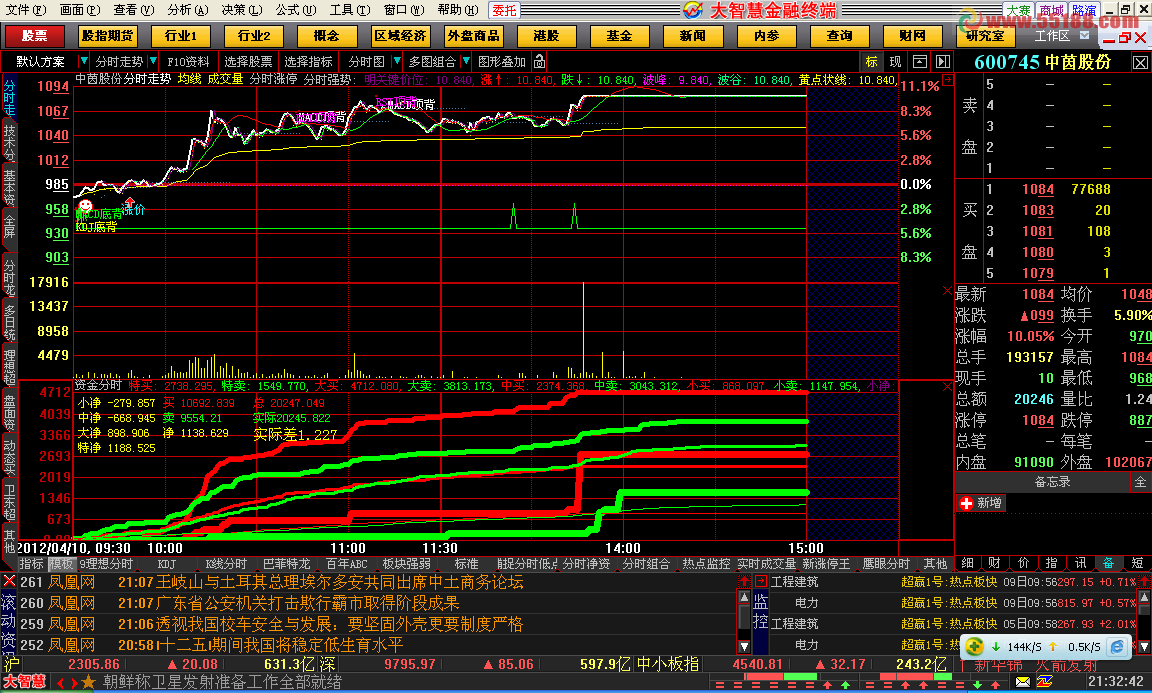This screenshot has height=693, width=1152.
Task: Click the icon right of the envelope
Action: click(x=1043, y=682)
